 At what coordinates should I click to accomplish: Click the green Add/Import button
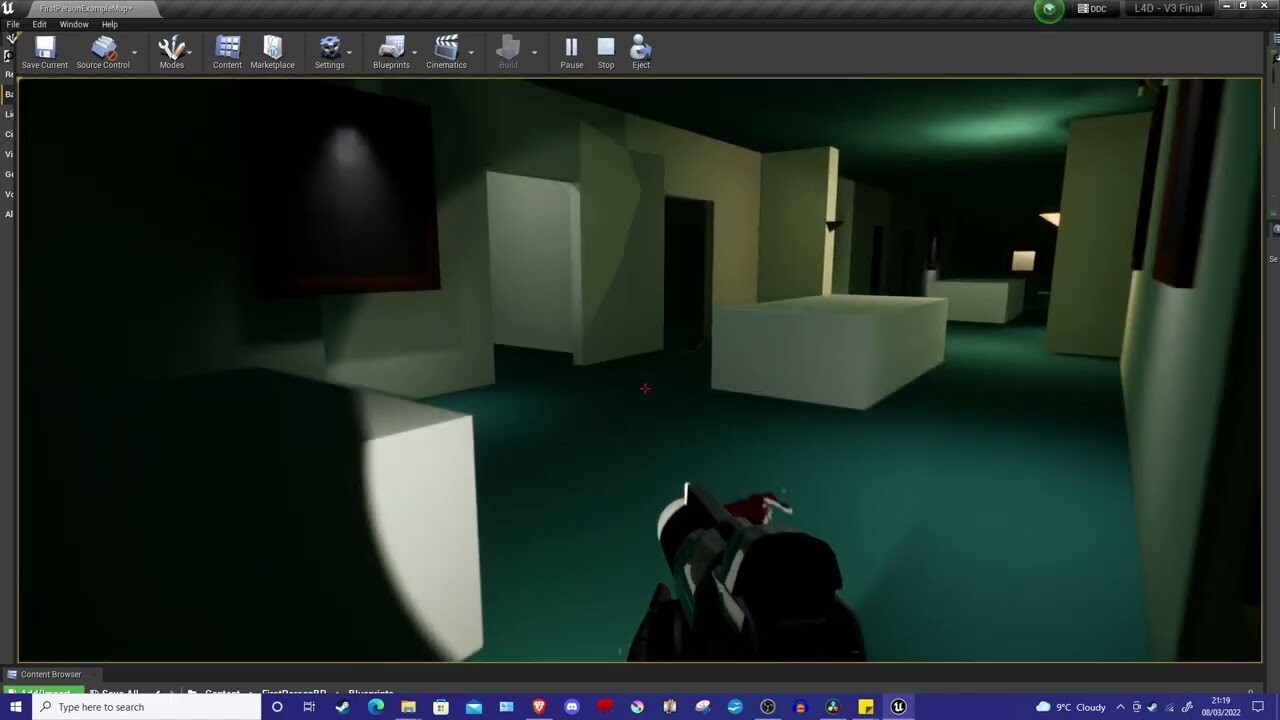pos(42,691)
